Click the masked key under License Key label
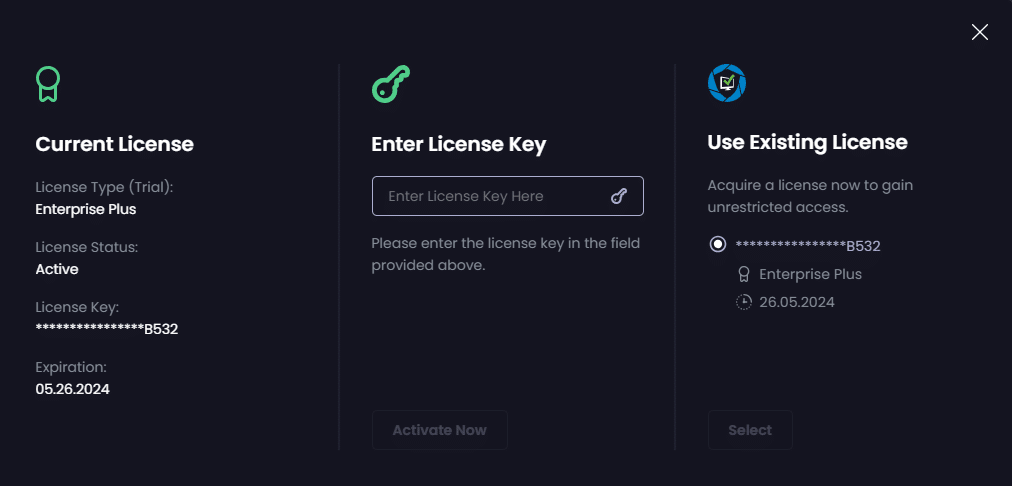1012x486 pixels. [x=106, y=328]
